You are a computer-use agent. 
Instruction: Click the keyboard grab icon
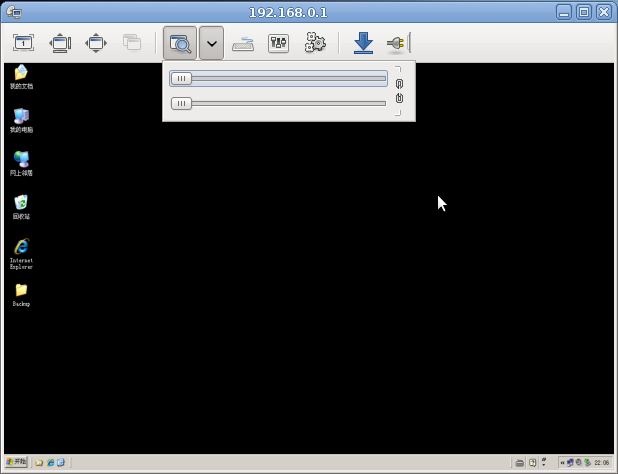click(x=243, y=43)
